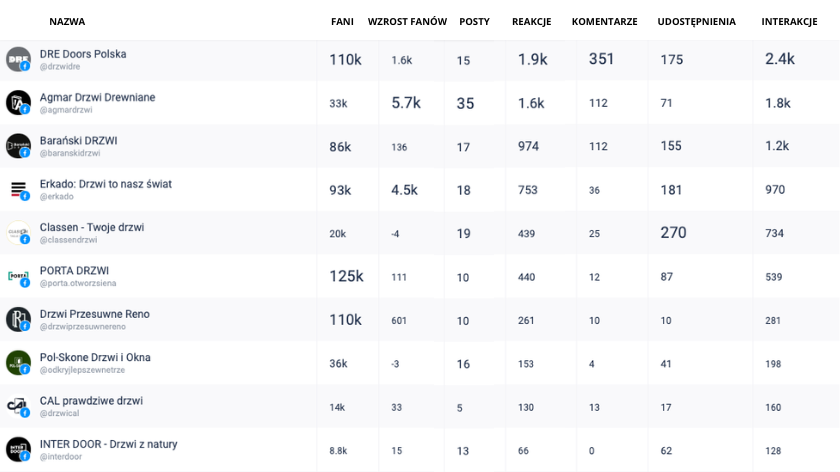Sort table by FANI column header

[342, 21]
